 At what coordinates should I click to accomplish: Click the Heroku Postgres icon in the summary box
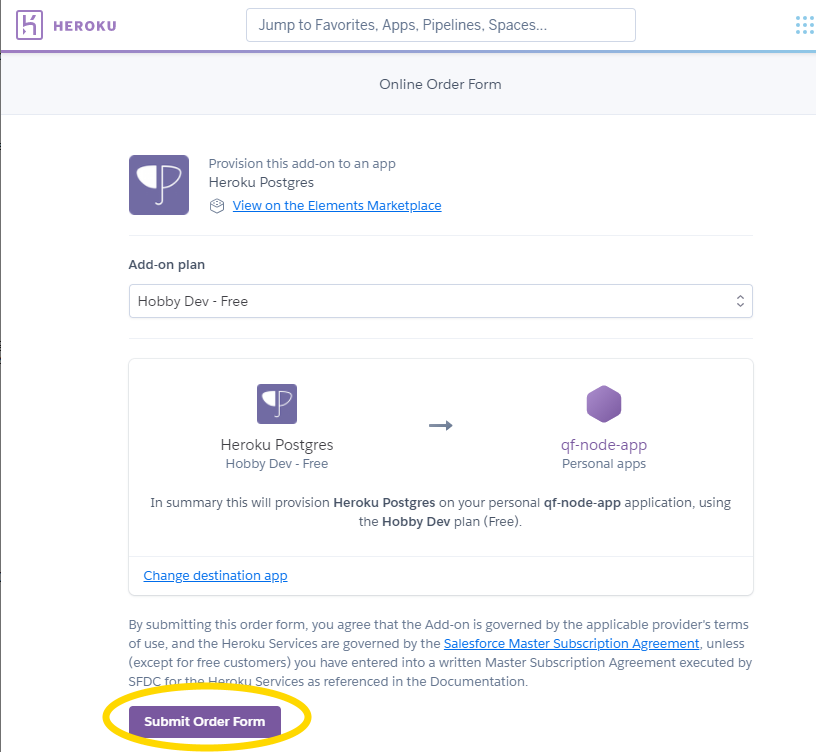[x=277, y=404]
